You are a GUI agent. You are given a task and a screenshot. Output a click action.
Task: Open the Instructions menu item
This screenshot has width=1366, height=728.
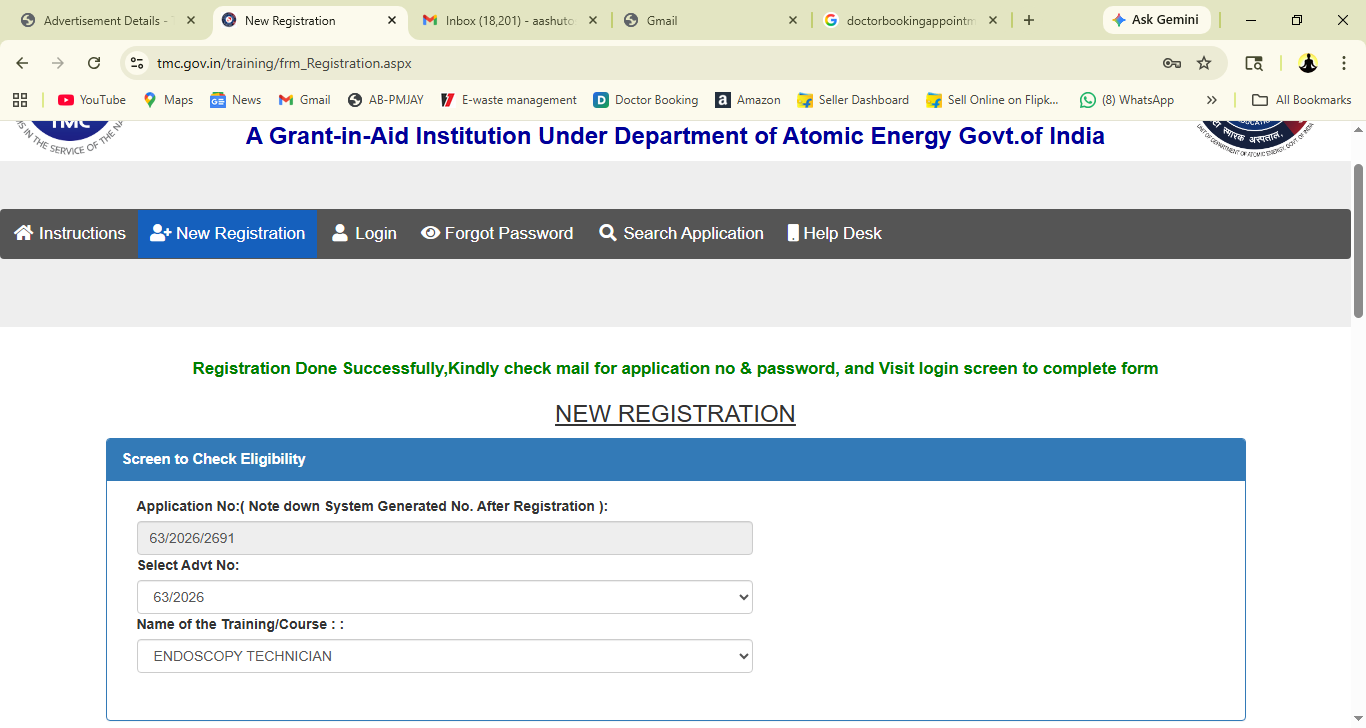[69, 233]
